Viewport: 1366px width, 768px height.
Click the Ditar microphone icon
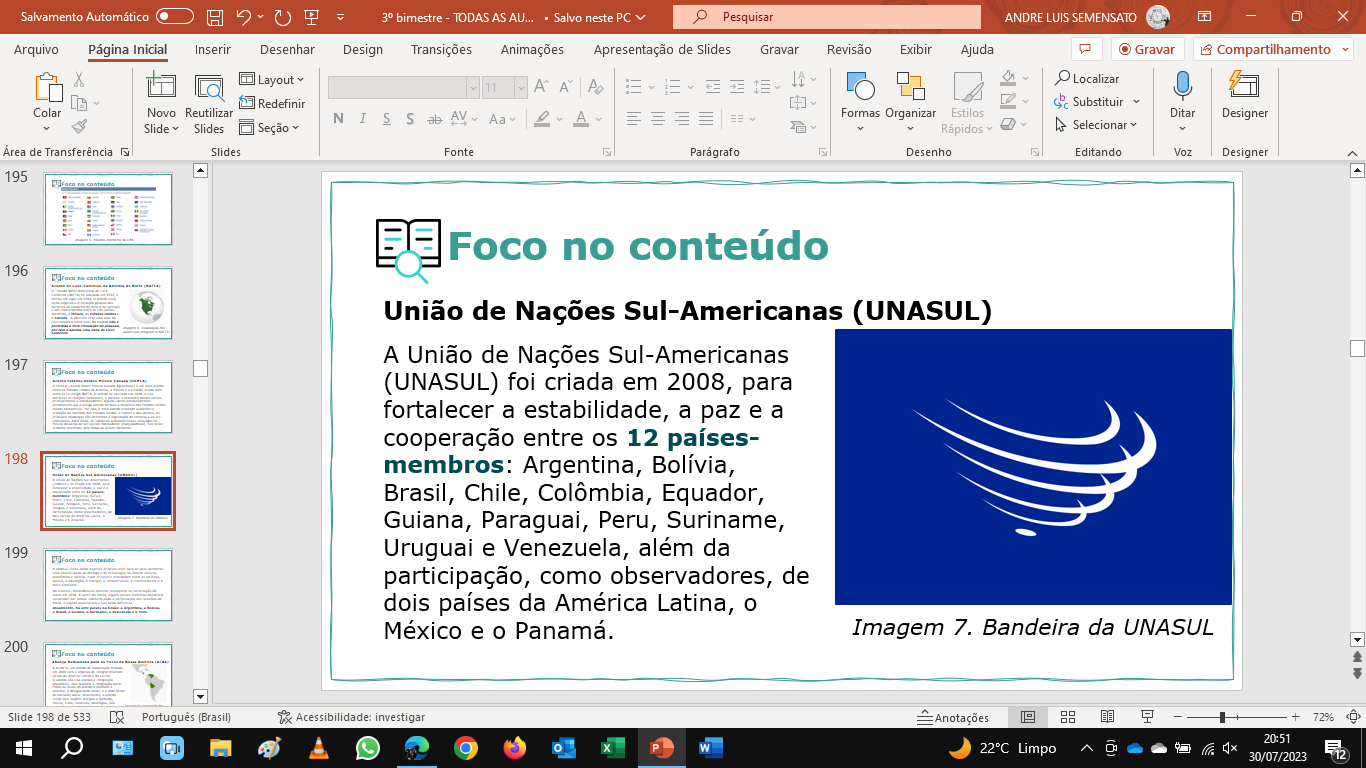pos(1183,87)
